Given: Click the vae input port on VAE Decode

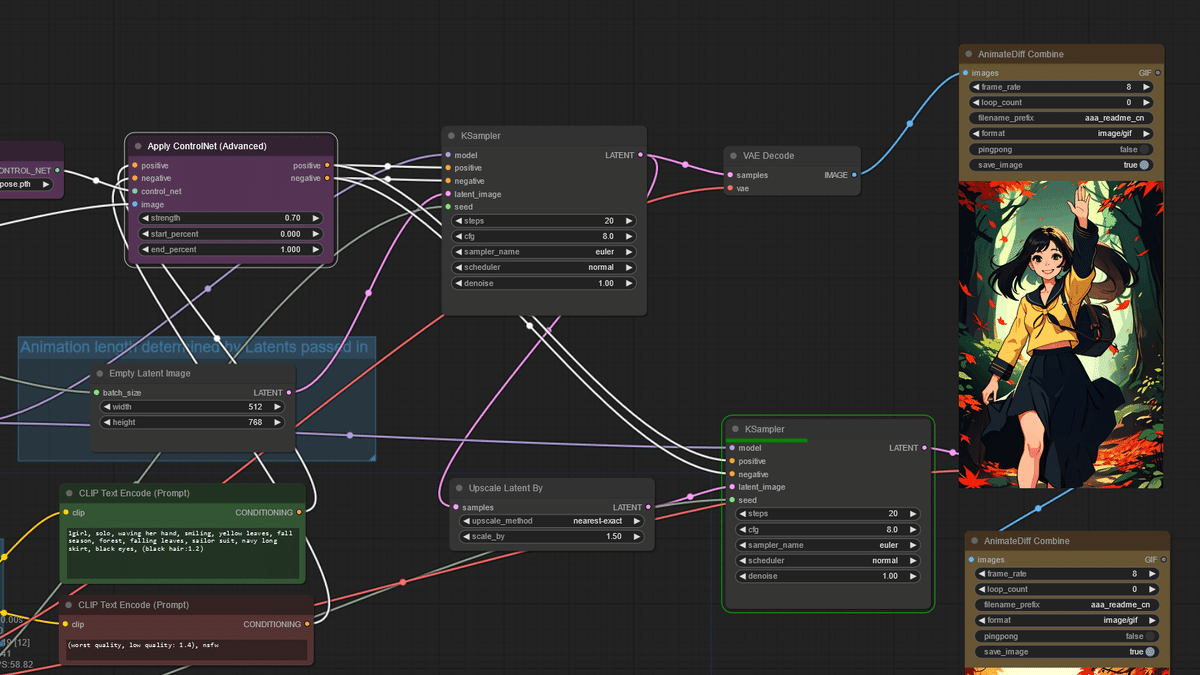Looking at the screenshot, I should click(x=730, y=188).
